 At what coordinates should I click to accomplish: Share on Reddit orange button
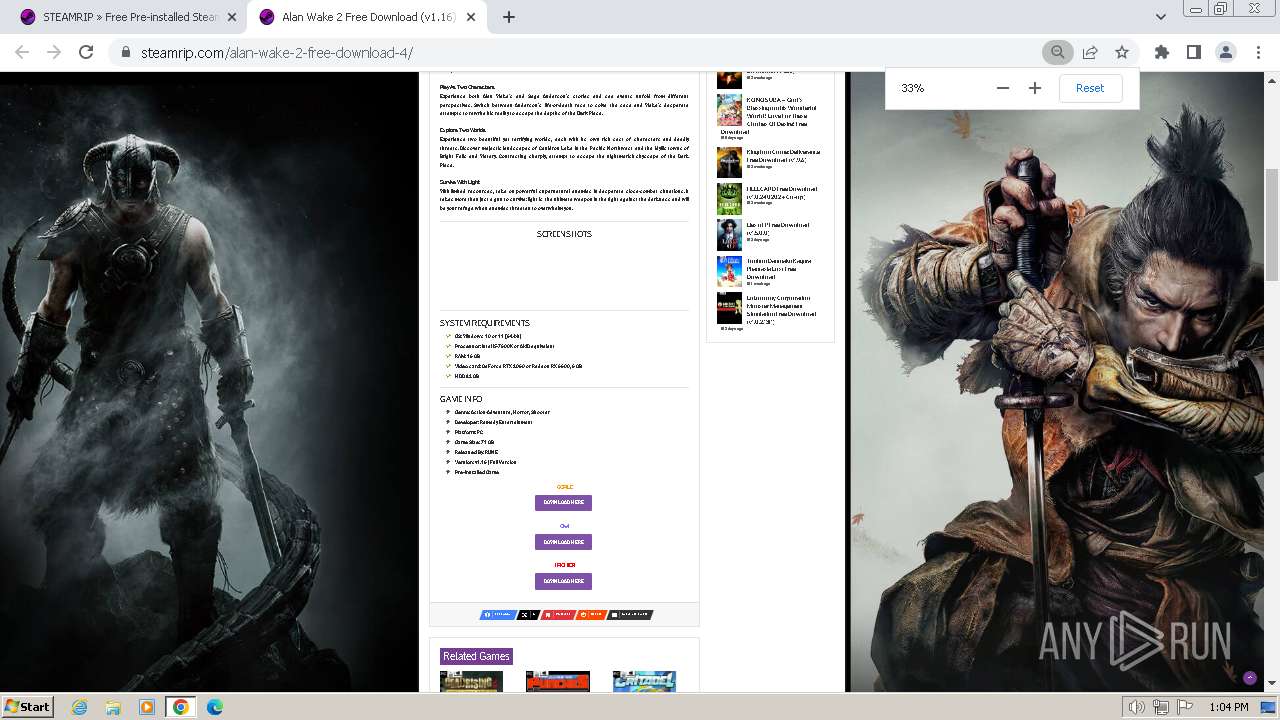tap(591, 615)
